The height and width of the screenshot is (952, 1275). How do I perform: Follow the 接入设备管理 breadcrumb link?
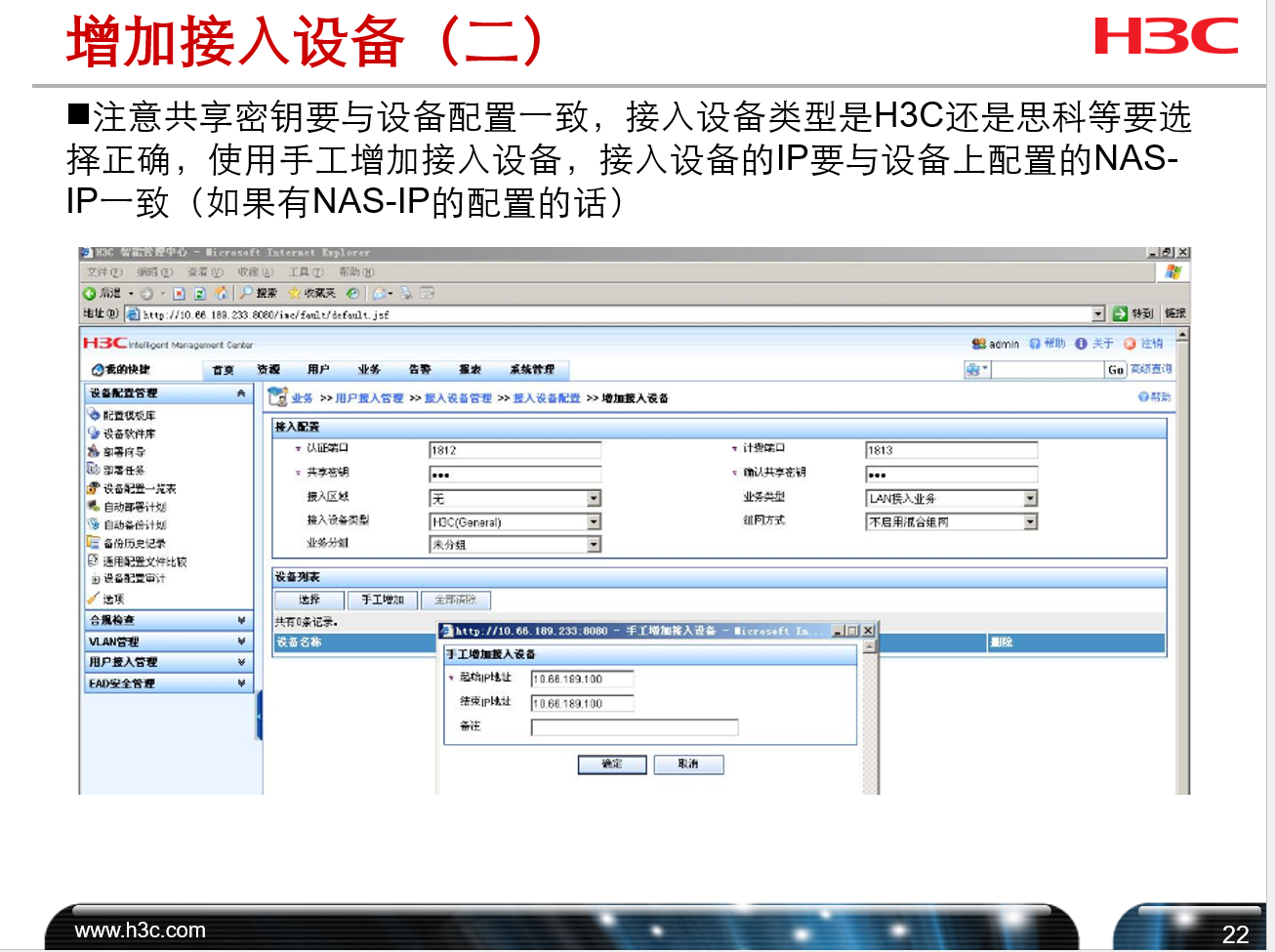click(x=458, y=398)
